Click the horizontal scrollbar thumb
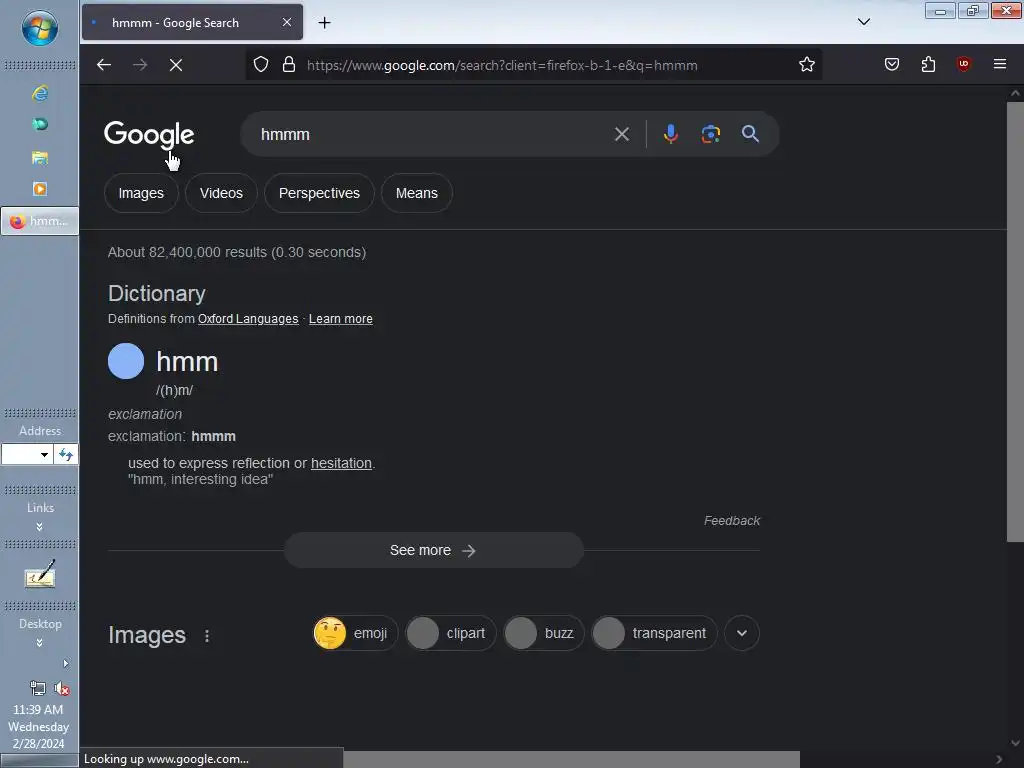 pyautogui.click(x=571, y=760)
